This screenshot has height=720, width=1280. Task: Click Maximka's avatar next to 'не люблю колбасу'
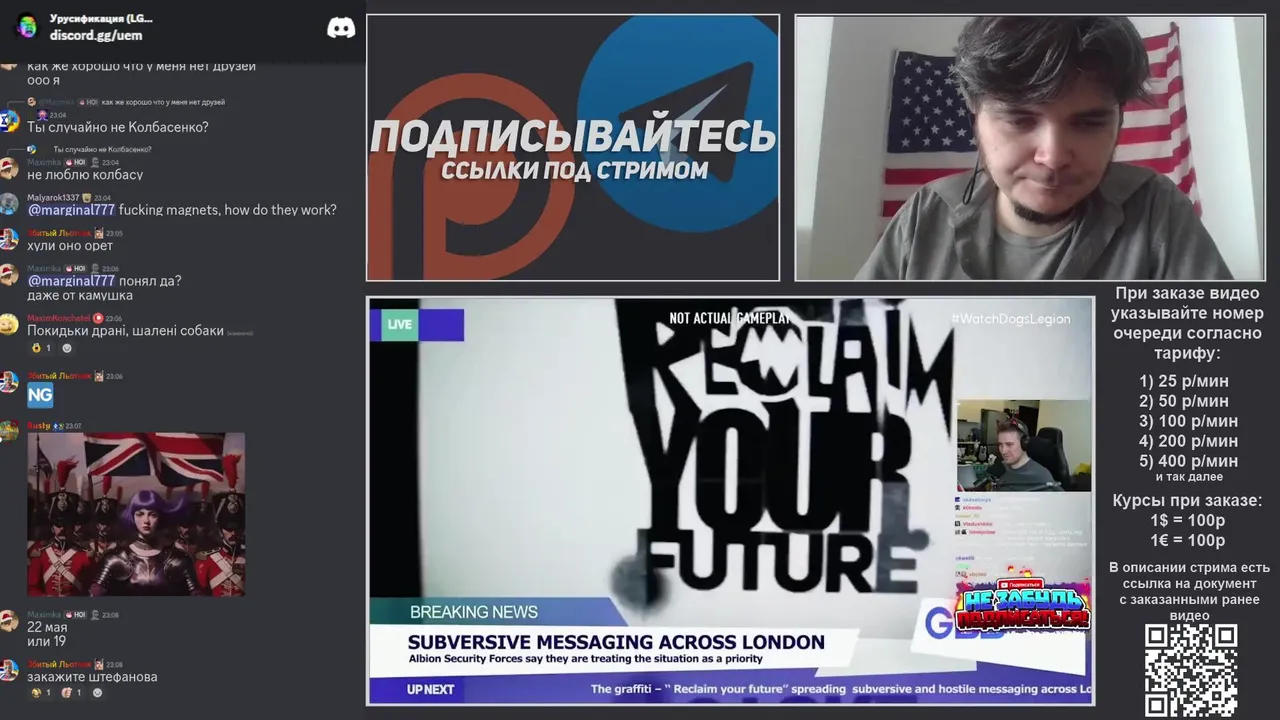pyautogui.click(x=9, y=168)
